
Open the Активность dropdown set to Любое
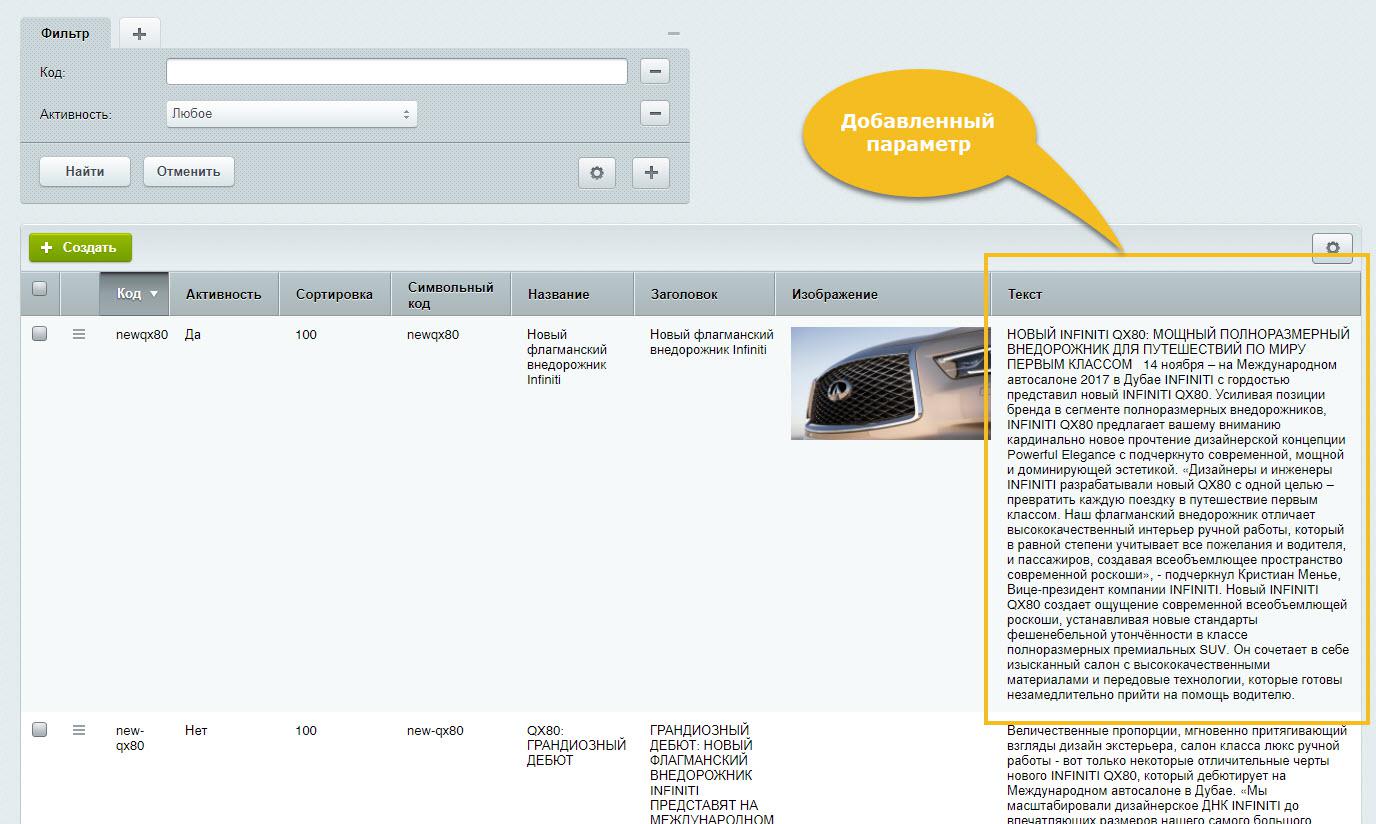(292, 114)
